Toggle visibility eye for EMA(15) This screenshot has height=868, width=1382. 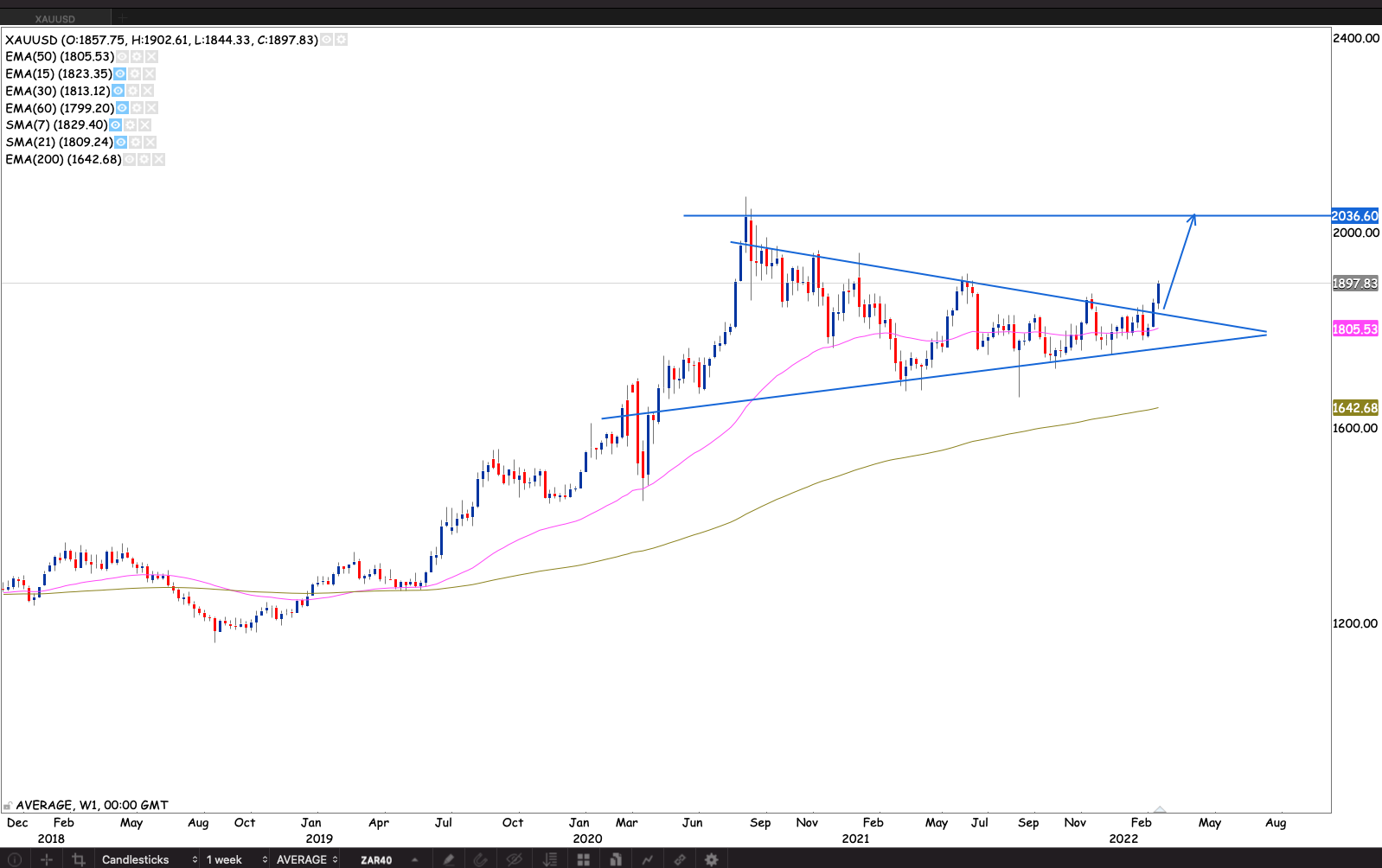[x=120, y=74]
